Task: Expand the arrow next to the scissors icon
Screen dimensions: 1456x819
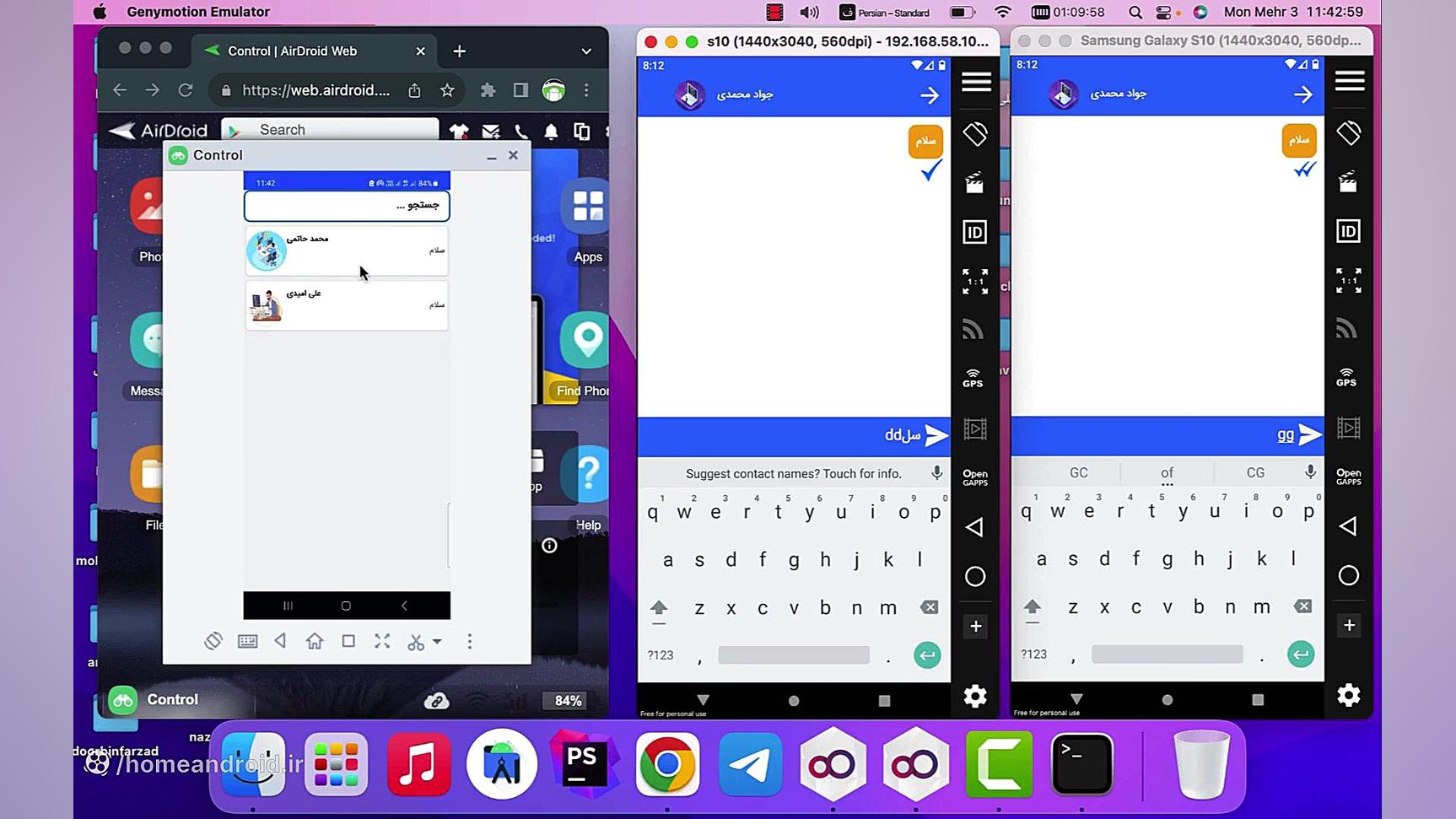Action: [x=437, y=642]
